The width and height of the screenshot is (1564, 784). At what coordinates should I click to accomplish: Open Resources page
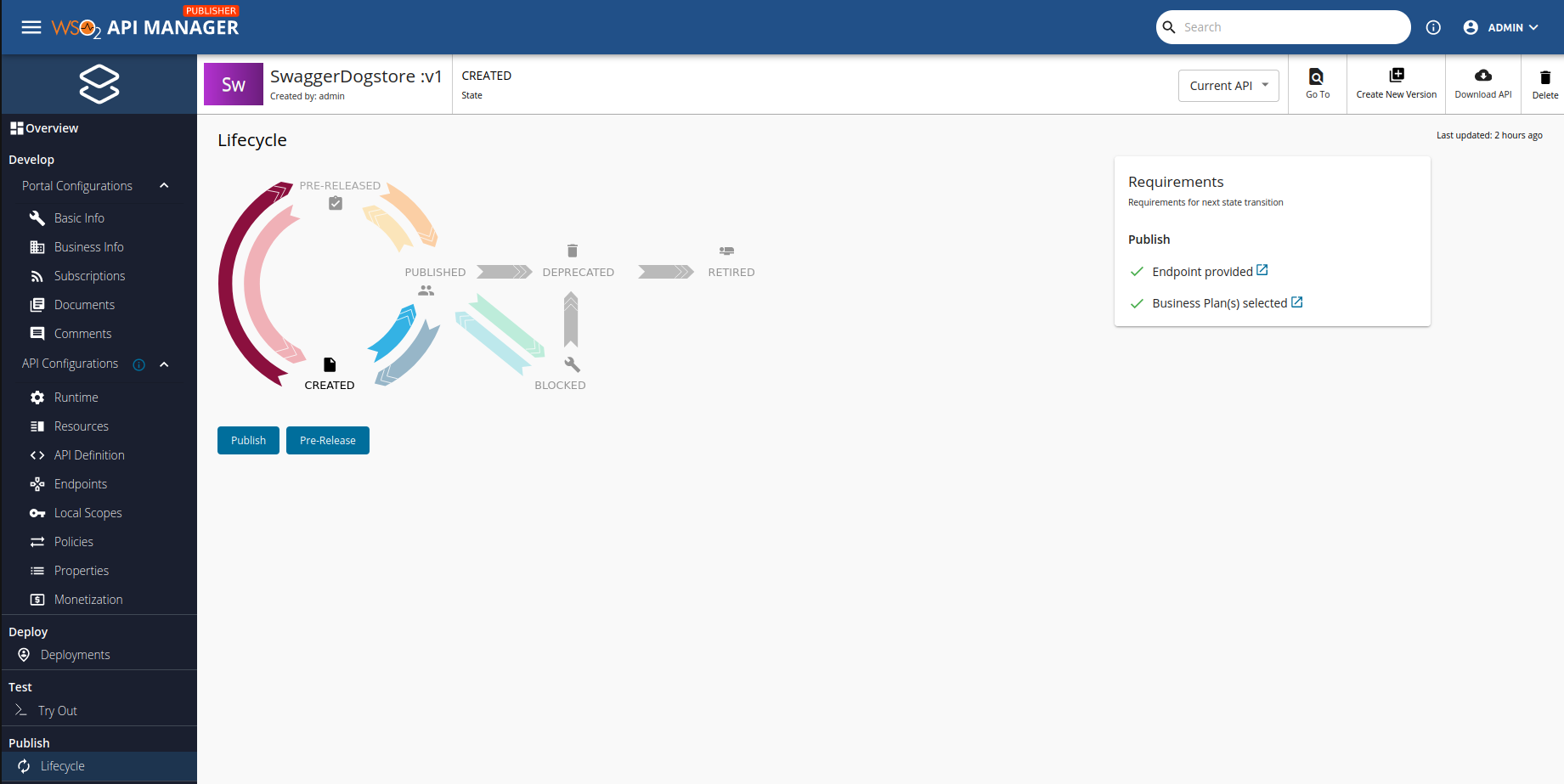(81, 426)
